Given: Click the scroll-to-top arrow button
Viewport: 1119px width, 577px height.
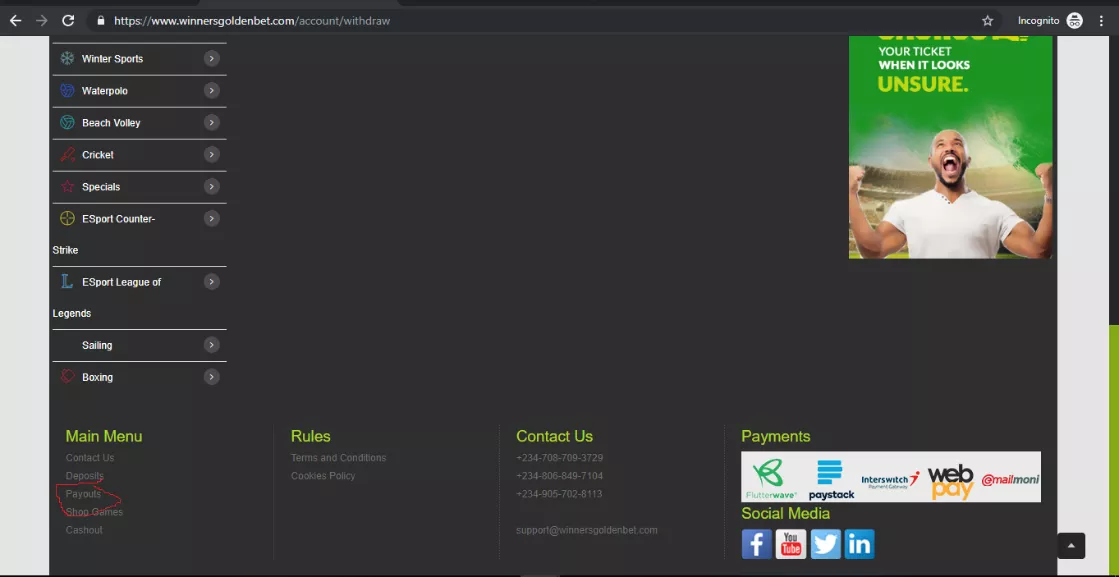Looking at the screenshot, I should [1071, 546].
